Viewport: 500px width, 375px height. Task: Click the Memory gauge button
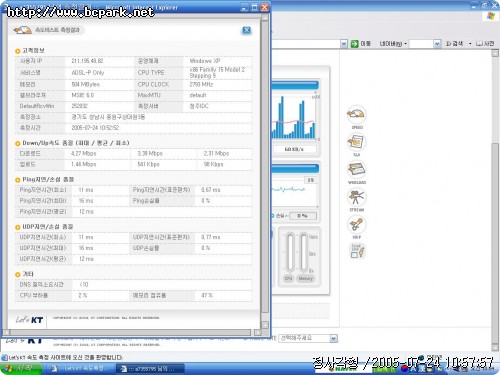(306, 278)
